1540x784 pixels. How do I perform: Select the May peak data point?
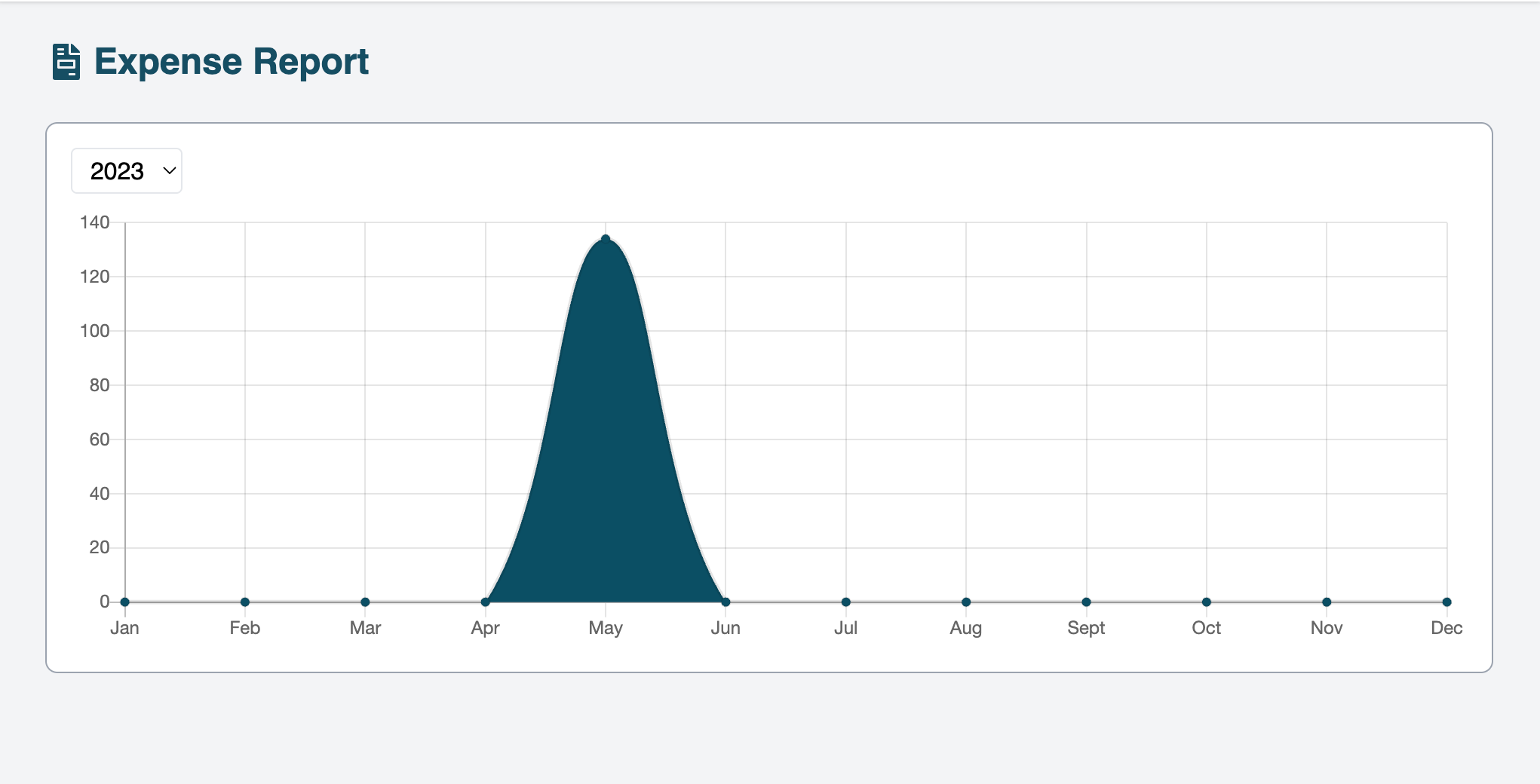tap(606, 239)
